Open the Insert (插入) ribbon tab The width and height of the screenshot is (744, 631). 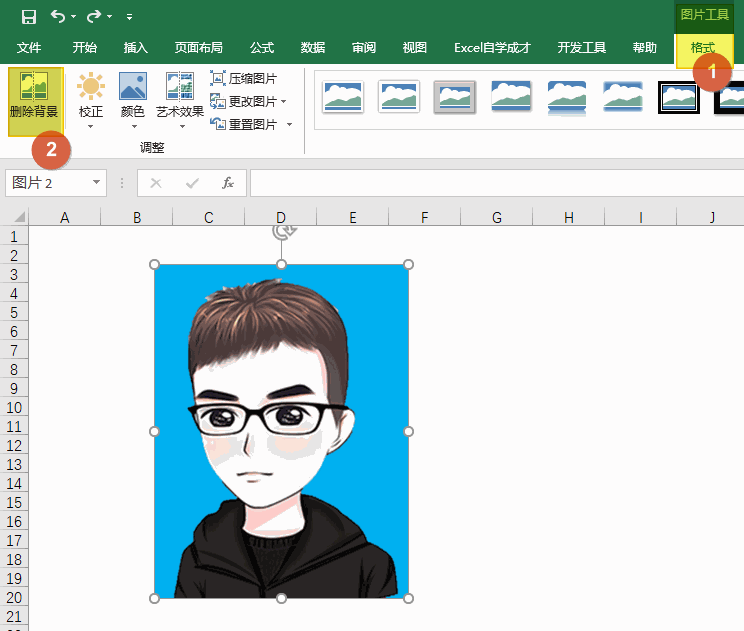click(x=135, y=48)
